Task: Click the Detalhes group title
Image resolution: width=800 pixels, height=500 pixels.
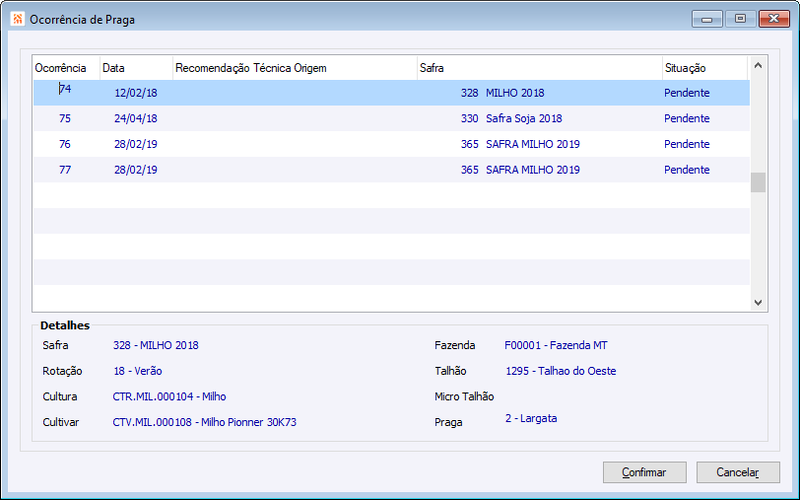Action: point(65,326)
